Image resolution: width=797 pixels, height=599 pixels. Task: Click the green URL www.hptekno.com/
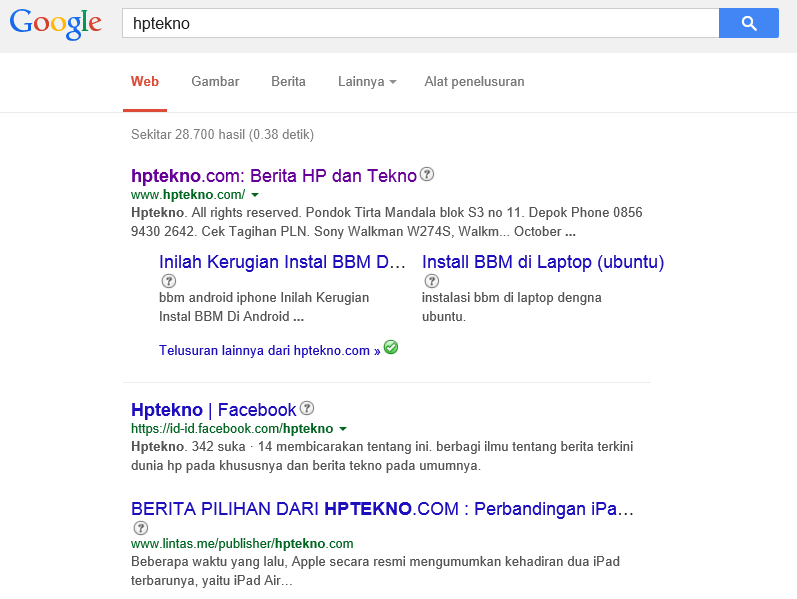[188, 195]
